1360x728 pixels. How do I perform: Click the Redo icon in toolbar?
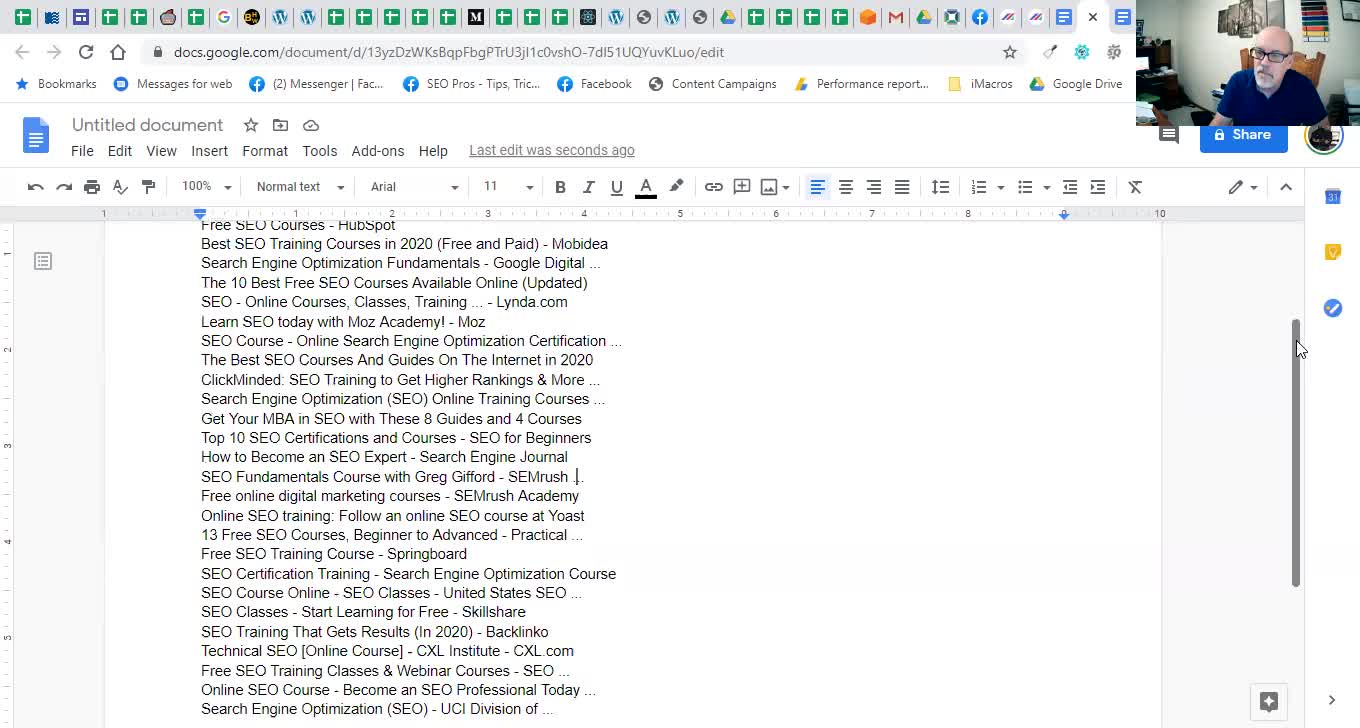point(64,187)
